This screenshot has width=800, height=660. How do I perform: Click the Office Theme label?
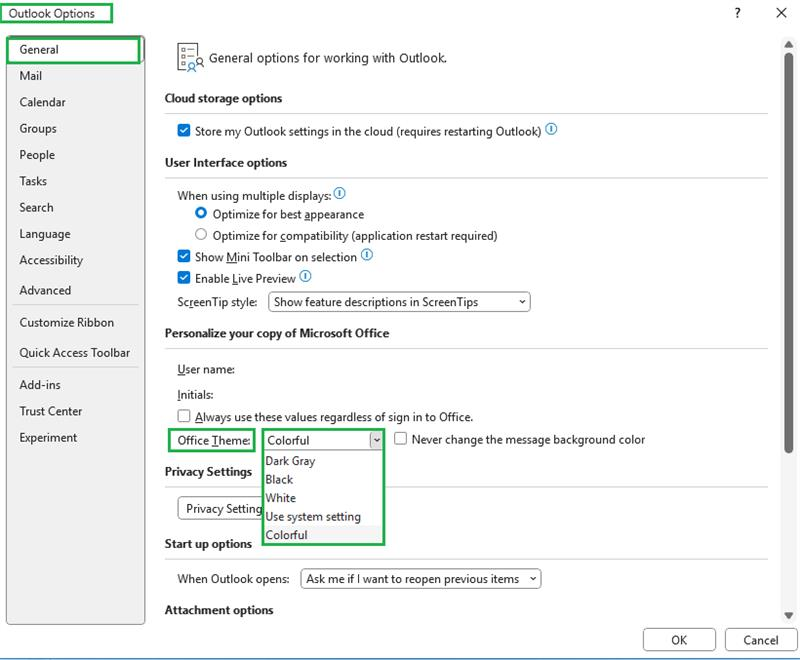tap(214, 440)
